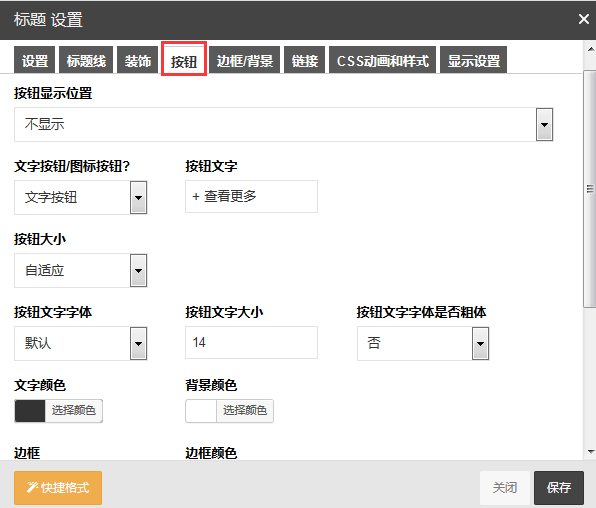Click the 按钮文字大小 field showing 14

tap(251, 343)
